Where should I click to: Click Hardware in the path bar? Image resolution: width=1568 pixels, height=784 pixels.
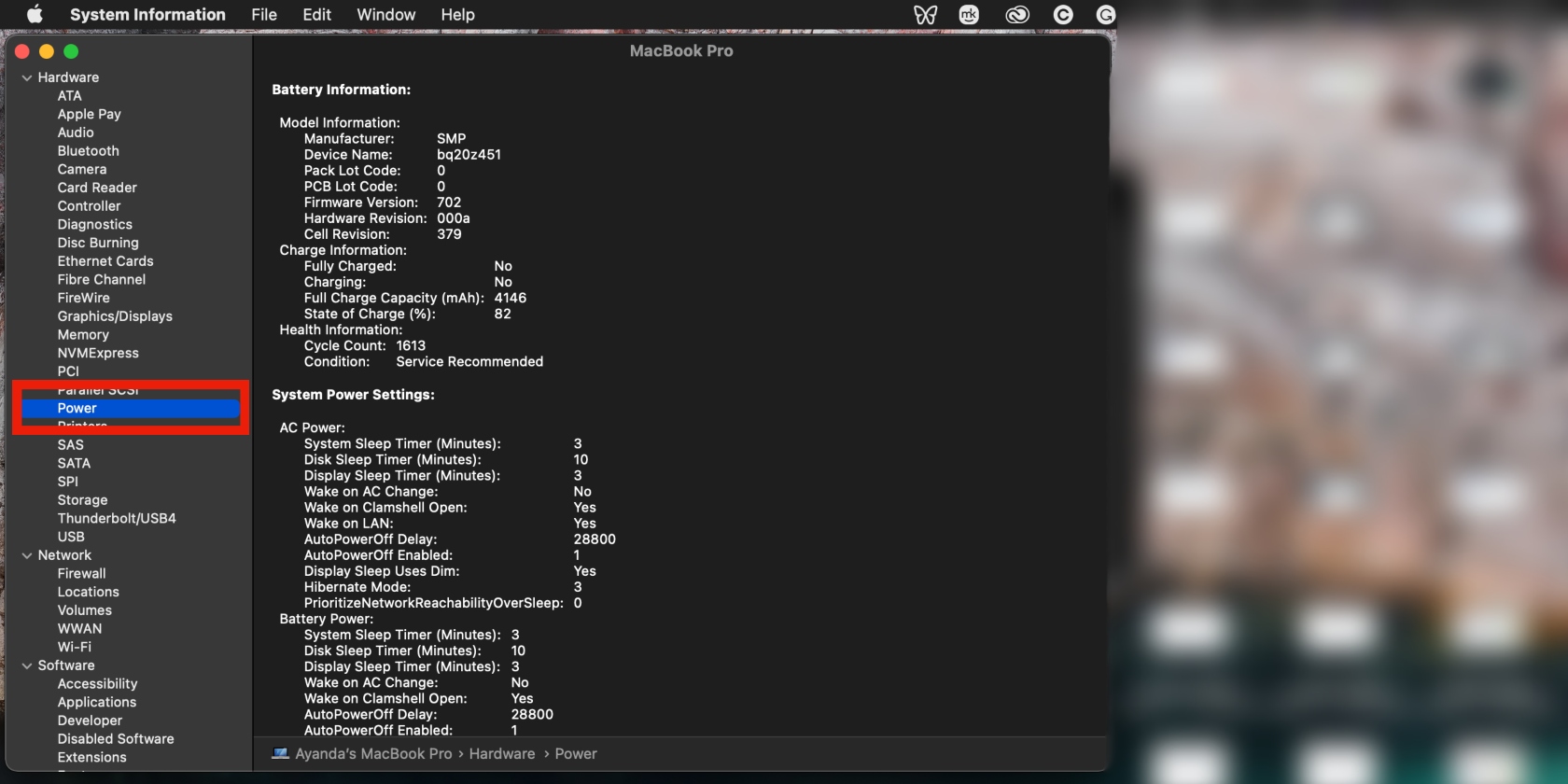[x=502, y=753]
